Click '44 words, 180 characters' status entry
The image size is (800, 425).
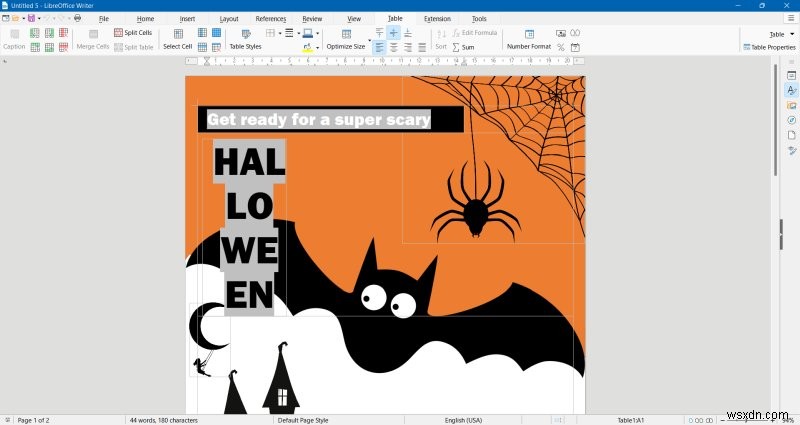[x=163, y=420]
